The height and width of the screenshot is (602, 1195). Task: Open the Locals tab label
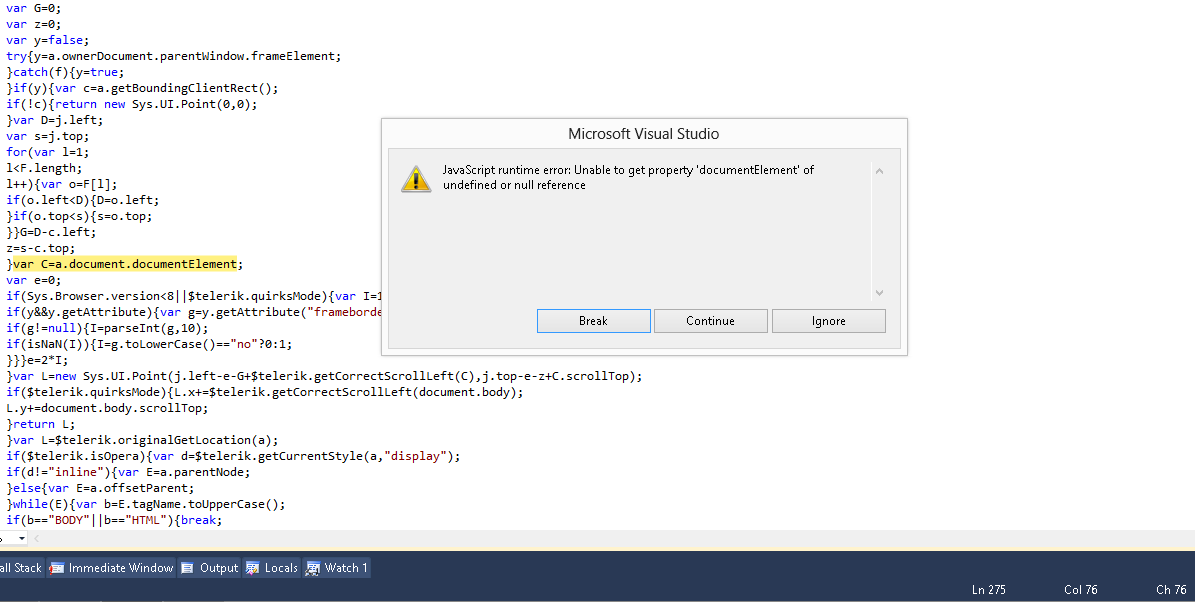281,568
